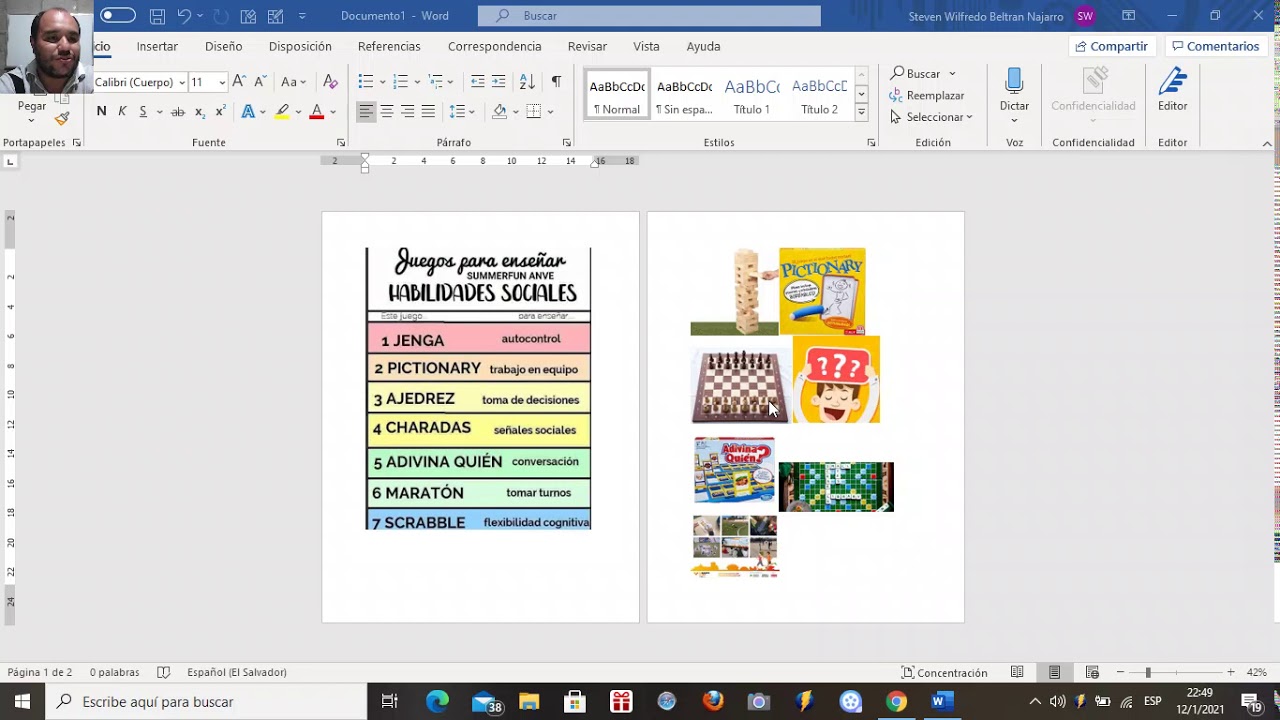Apply text effects with blue outlined A
This screenshot has height=720, width=1280.
point(247,111)
